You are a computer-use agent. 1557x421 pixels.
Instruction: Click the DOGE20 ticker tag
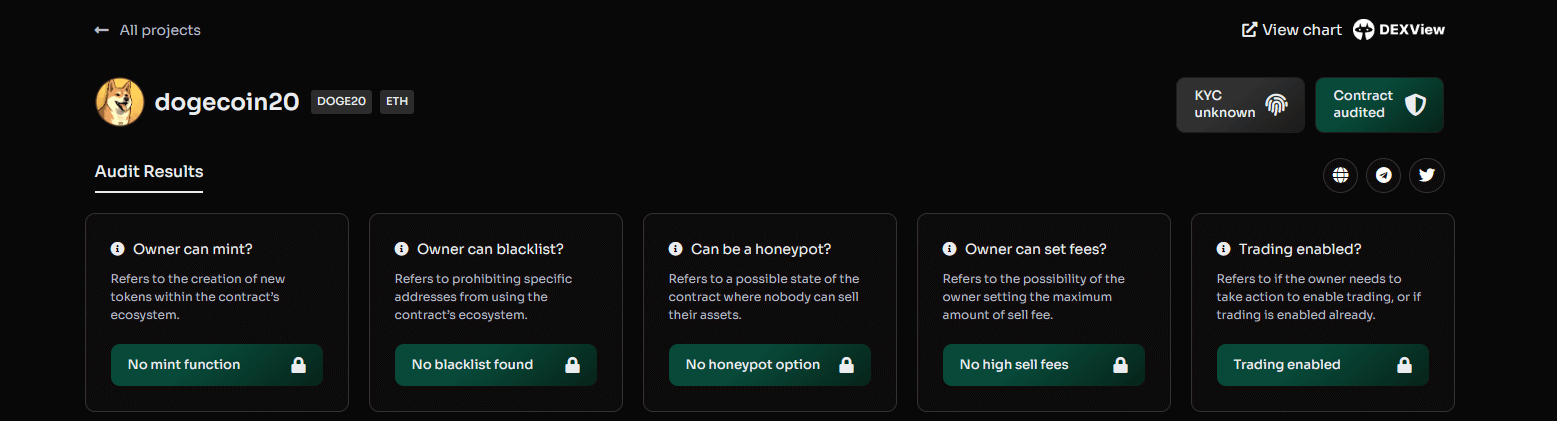[341, 101]
